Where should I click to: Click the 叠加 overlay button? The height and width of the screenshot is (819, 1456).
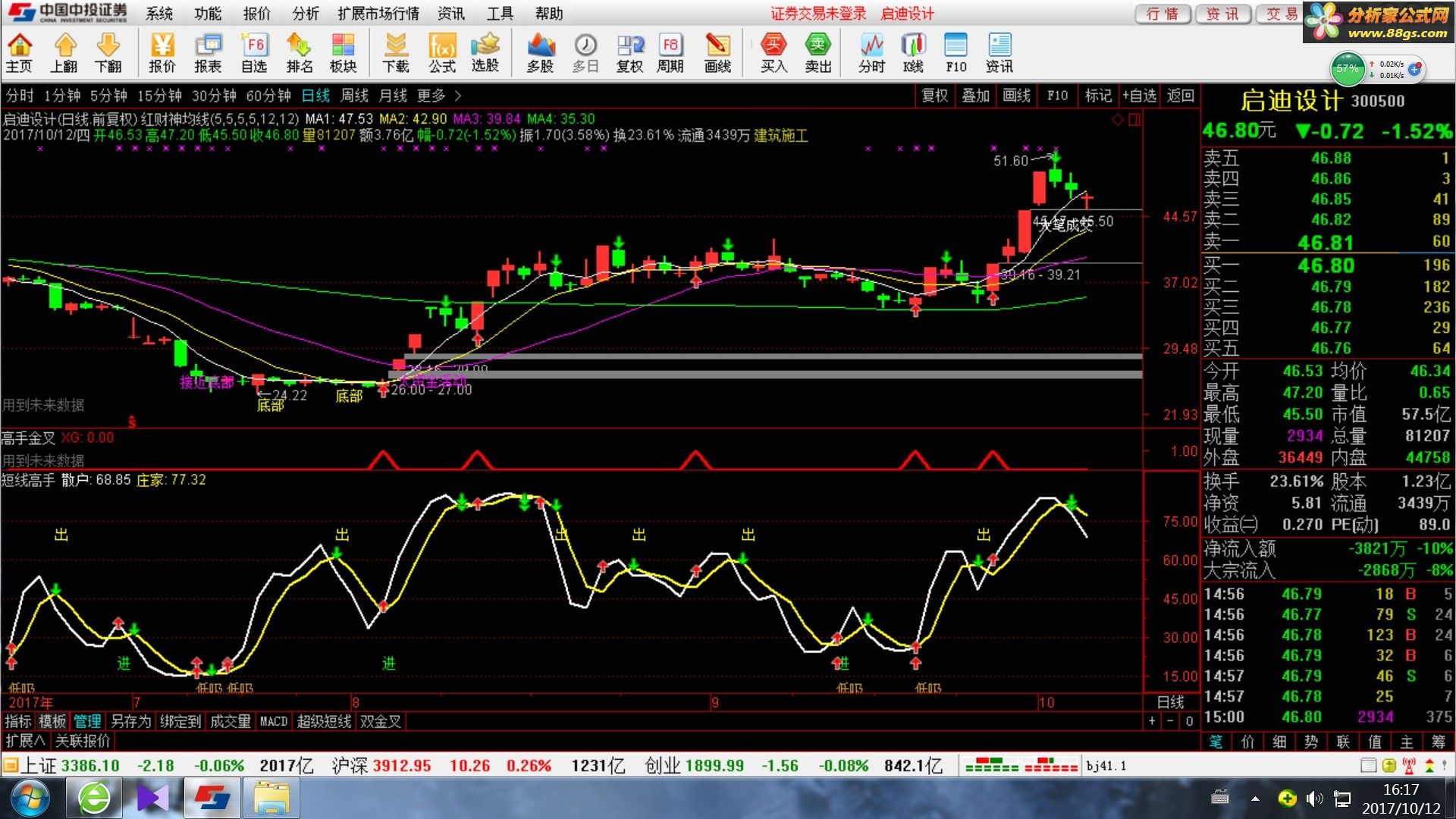pyautogui.click(x=976, y=96)
